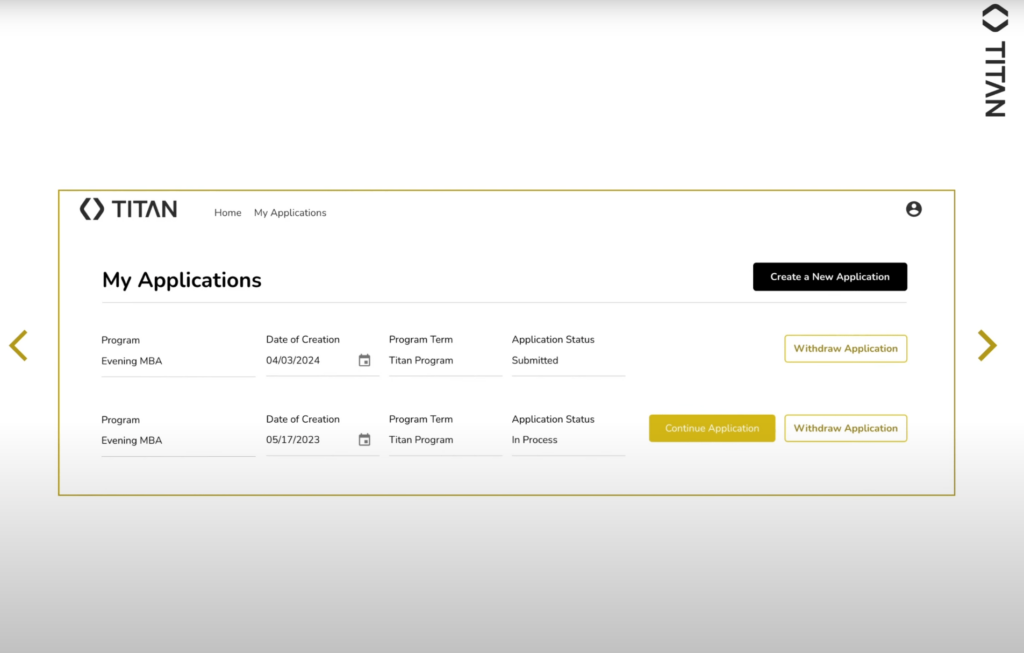1024x653 pixels.
Task: Select My Applications in the navigation bar
Action: (x=290, y=213)
